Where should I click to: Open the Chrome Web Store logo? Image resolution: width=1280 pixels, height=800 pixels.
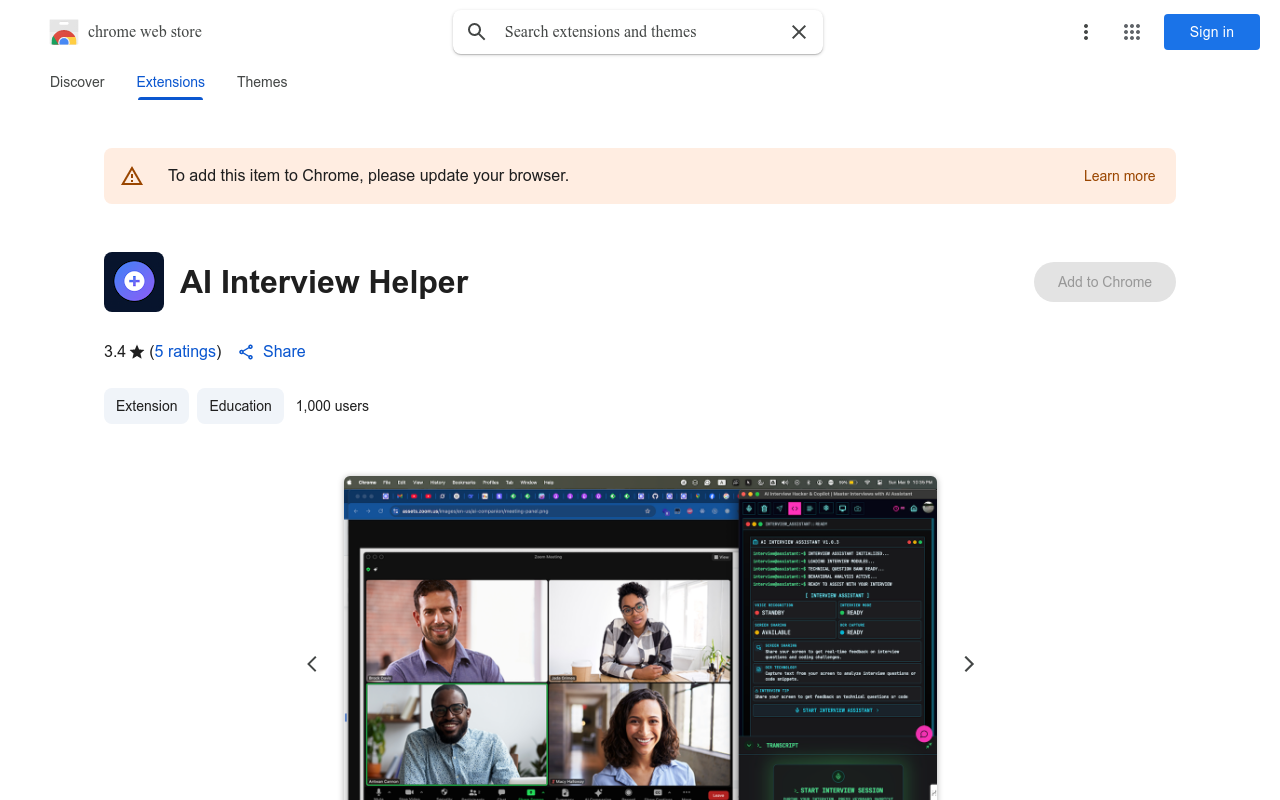64,32
